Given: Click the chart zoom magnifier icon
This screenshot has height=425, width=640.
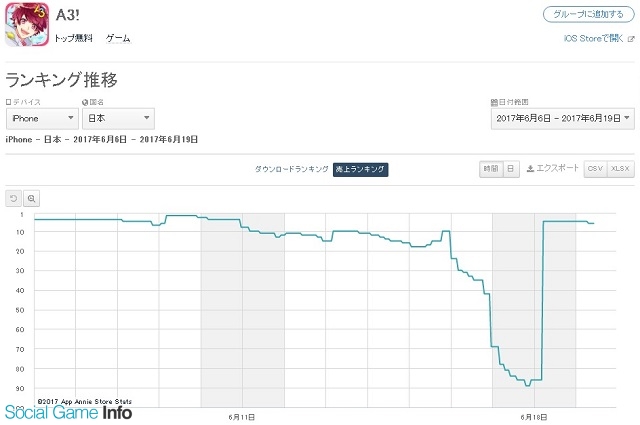Looking at the screenshot, I should pos(31,198).
